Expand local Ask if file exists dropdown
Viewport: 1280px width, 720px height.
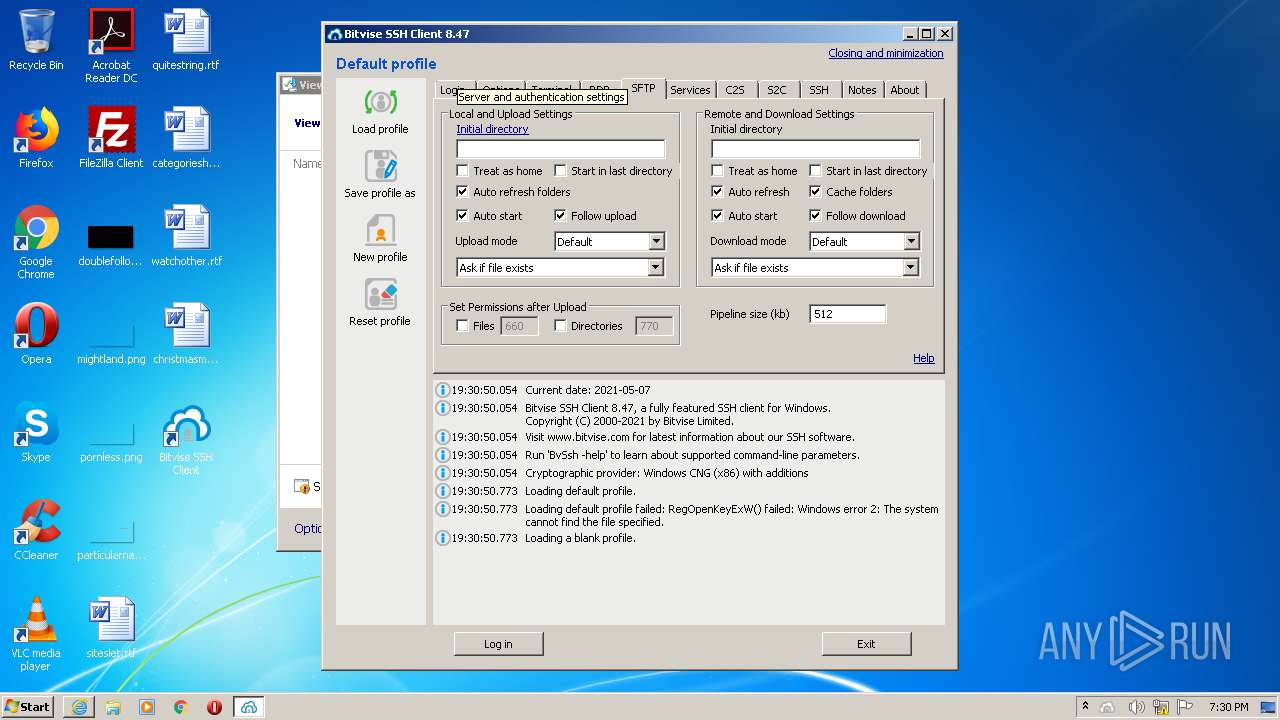[x=560, y=268]
